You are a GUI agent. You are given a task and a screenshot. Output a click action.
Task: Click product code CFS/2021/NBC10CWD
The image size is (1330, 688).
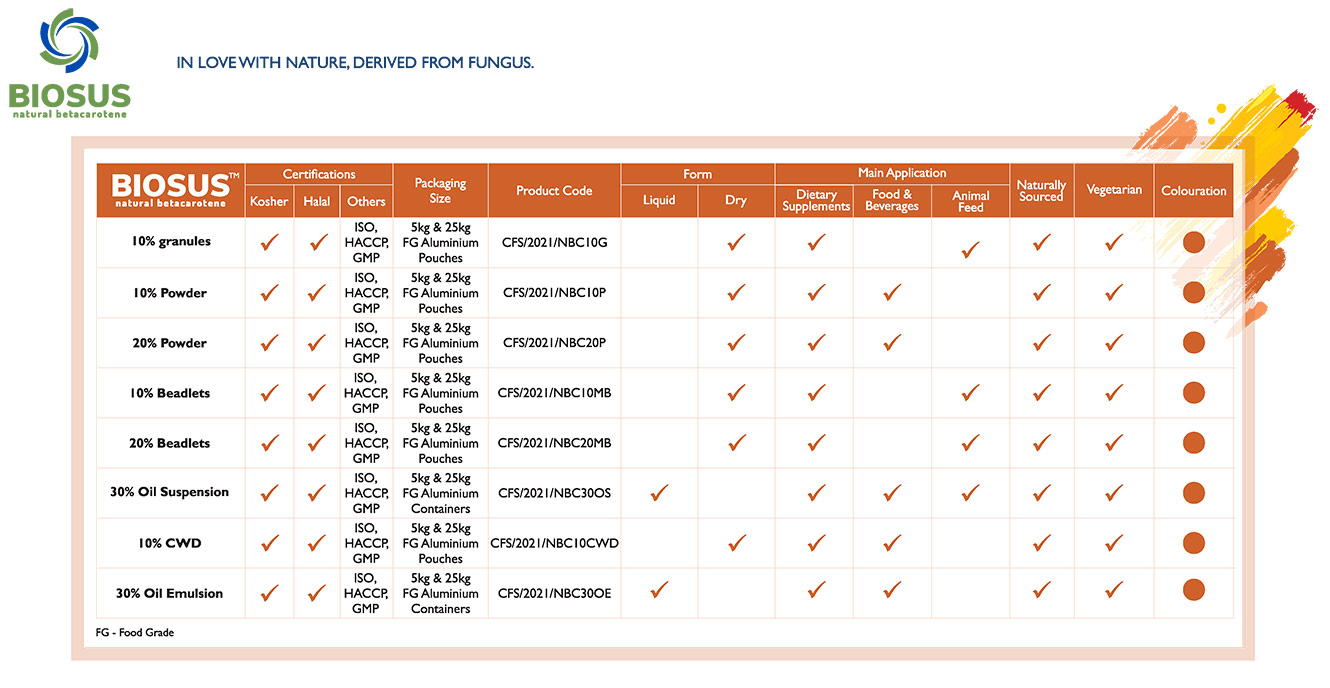point(554,543)
